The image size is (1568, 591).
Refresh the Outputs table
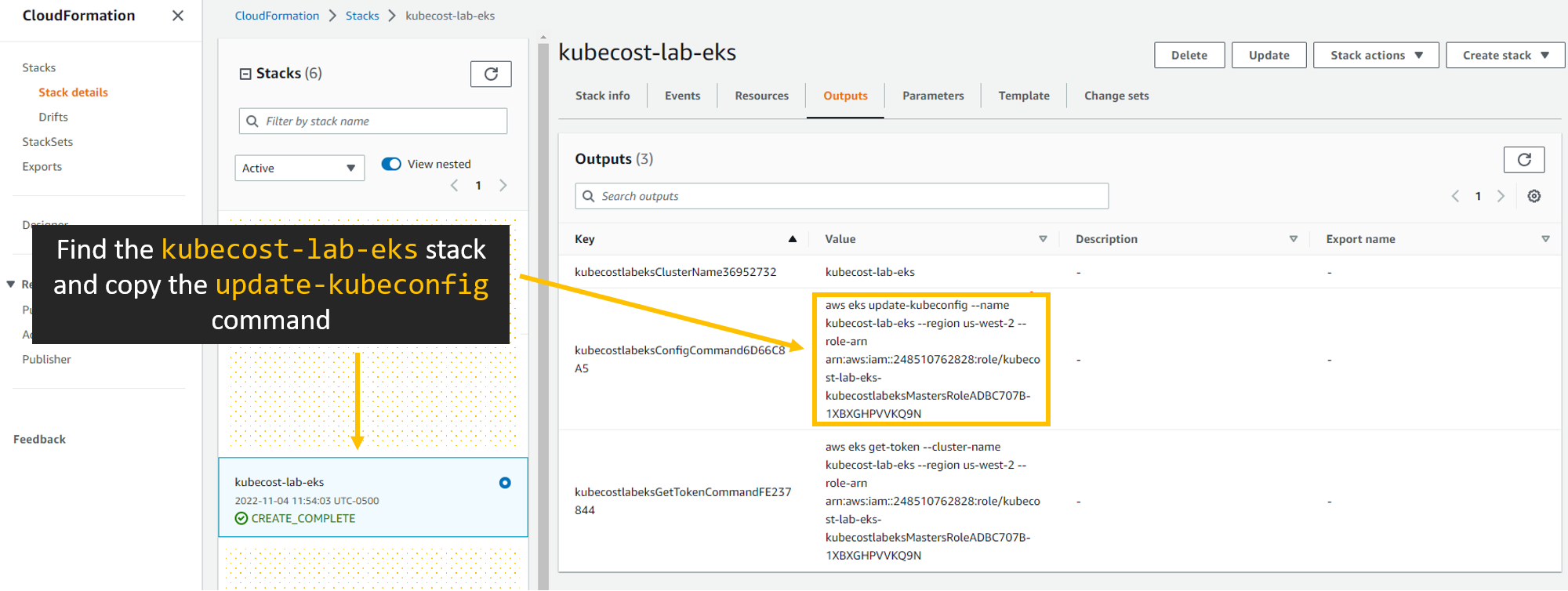point(1524,160)
